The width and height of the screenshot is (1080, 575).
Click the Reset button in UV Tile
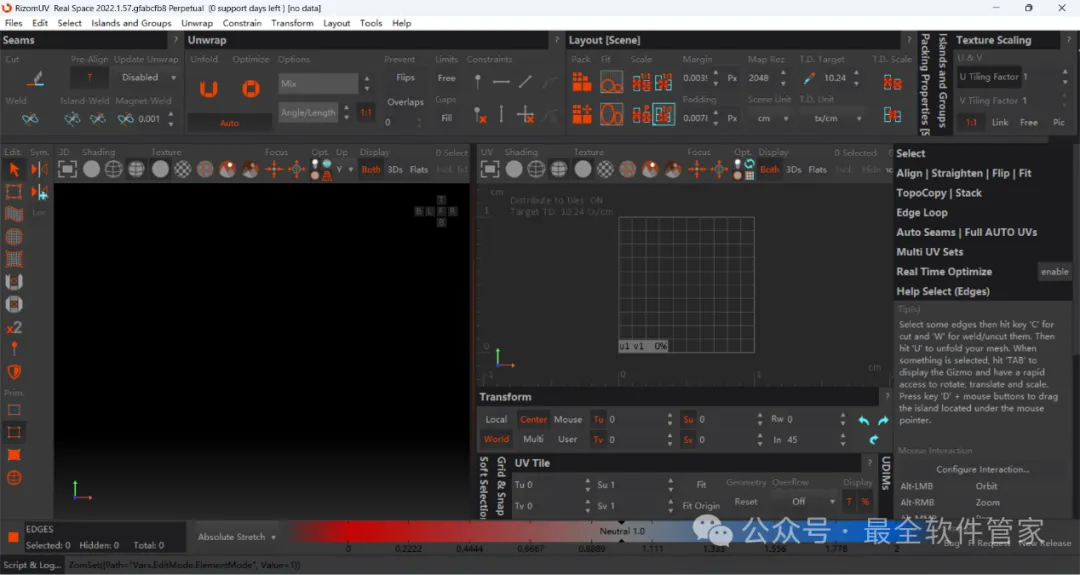(x=746, y=502)
